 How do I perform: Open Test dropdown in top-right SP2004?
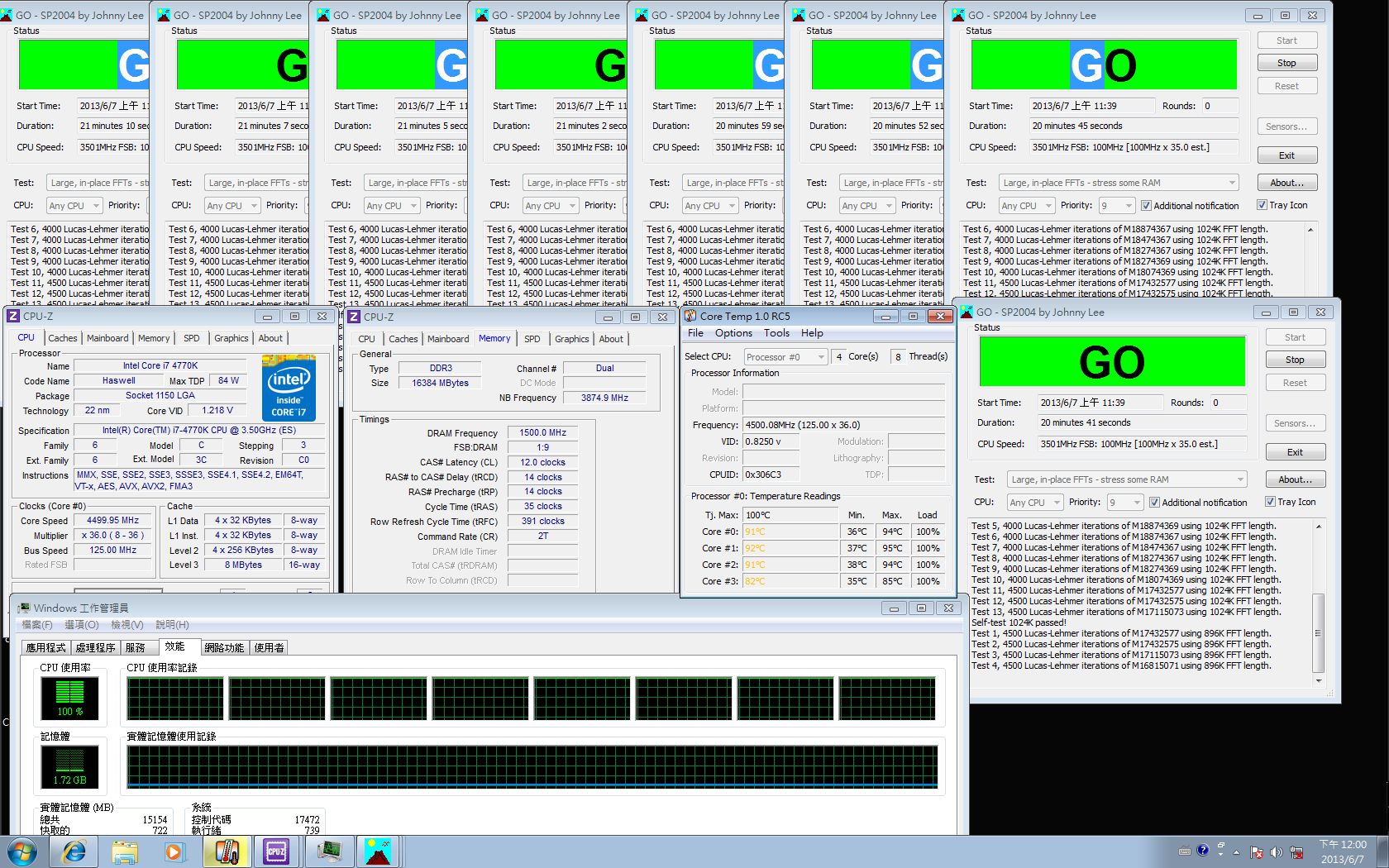[1119, 183]
